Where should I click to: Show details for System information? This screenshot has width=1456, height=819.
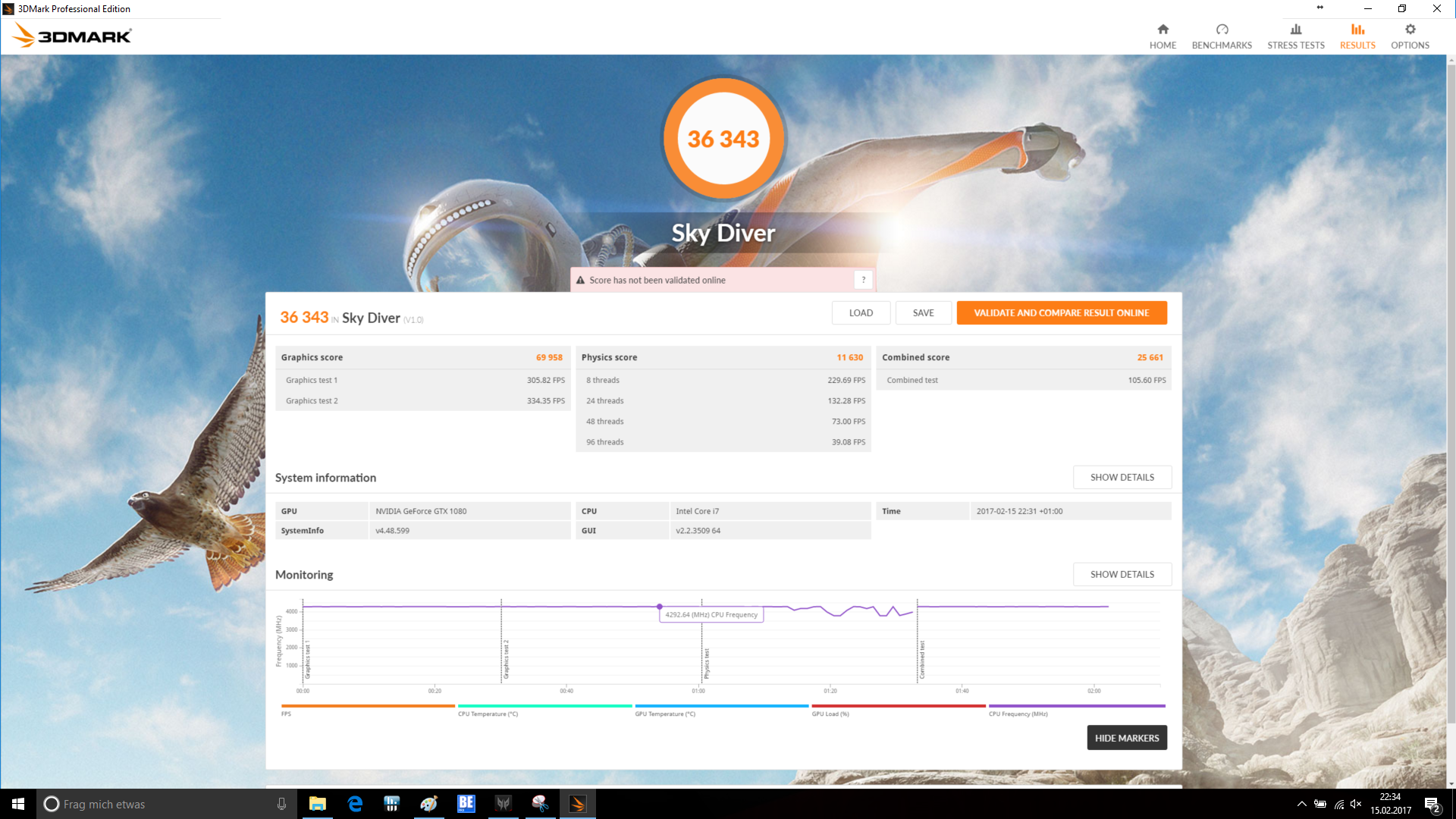[1122, 477]
